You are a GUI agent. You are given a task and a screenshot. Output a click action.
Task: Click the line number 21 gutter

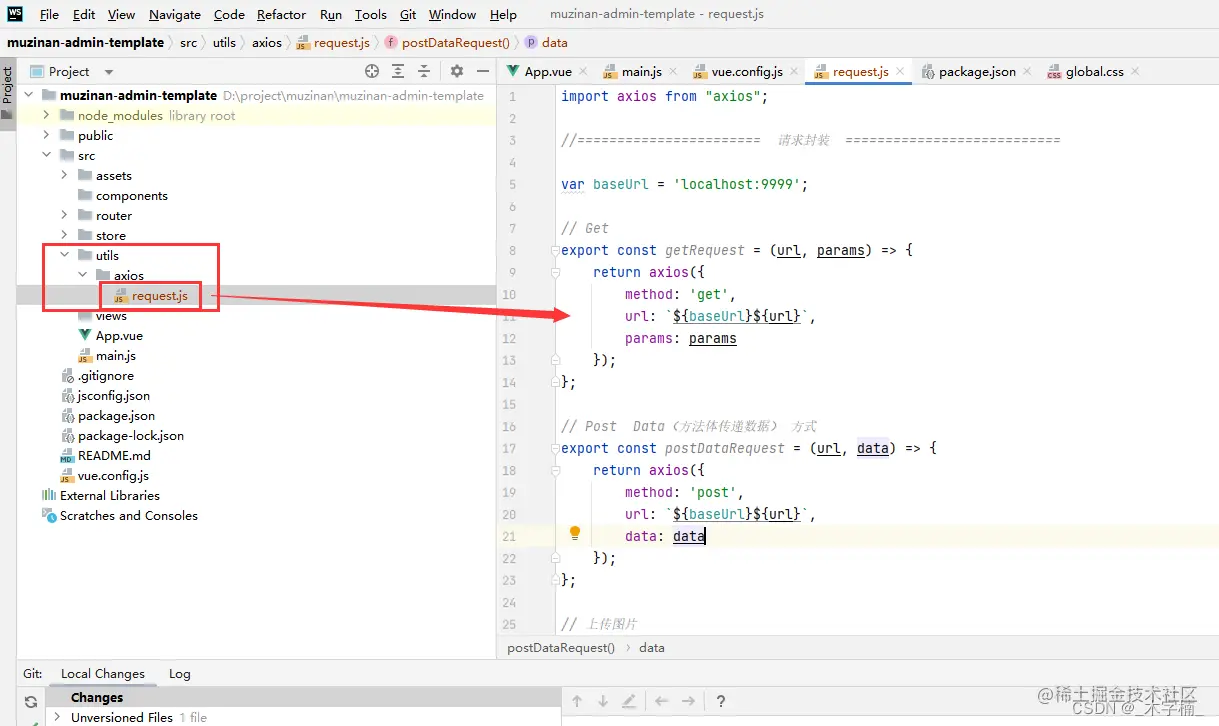510,536
